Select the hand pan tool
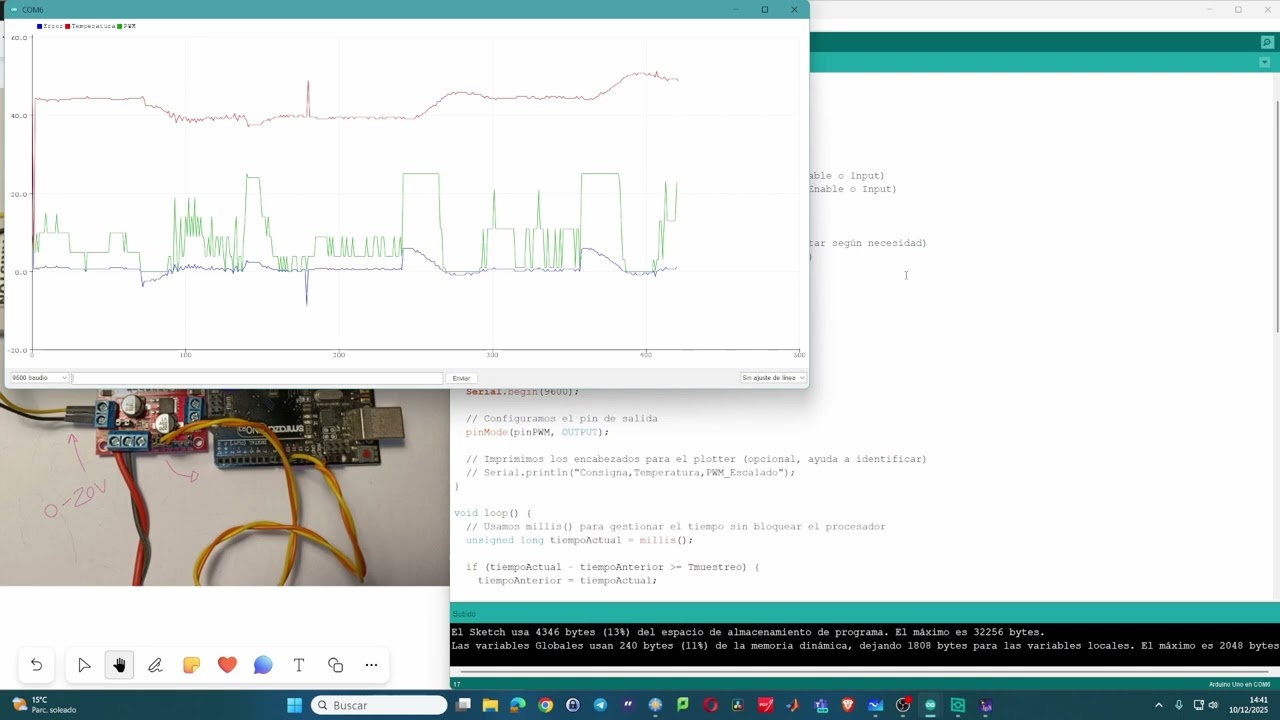This screenshot has height=720, width=1280. (x=119, y=665)
